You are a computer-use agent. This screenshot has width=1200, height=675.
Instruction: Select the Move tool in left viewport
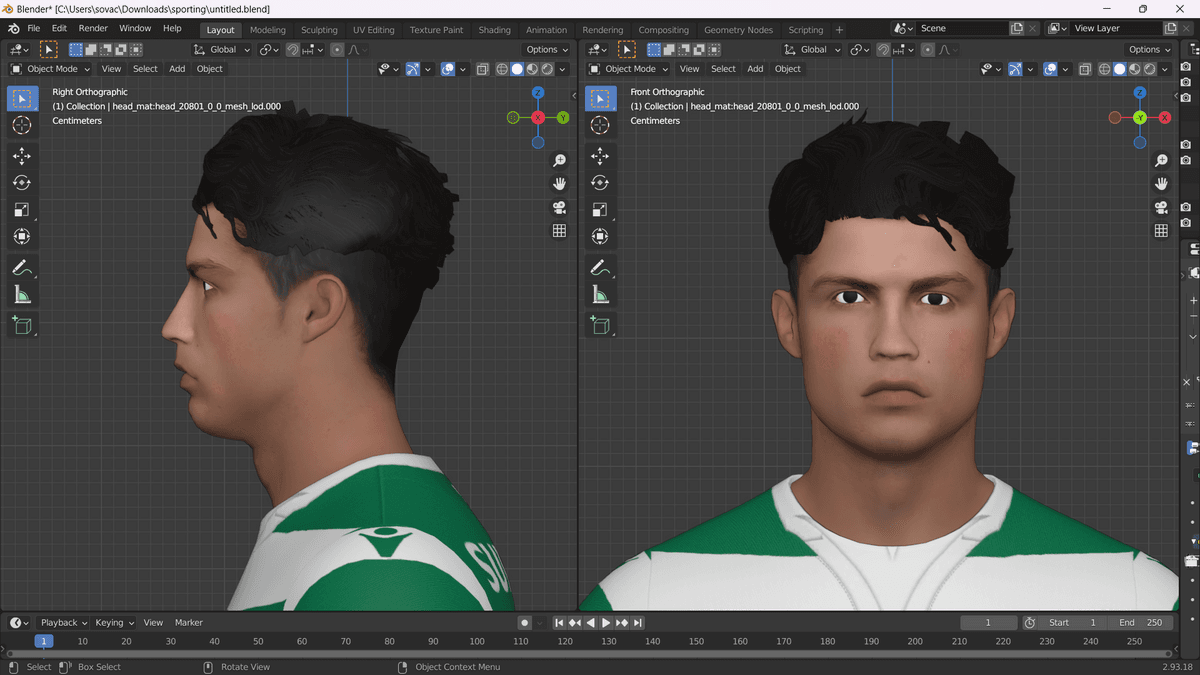[22, 156]
